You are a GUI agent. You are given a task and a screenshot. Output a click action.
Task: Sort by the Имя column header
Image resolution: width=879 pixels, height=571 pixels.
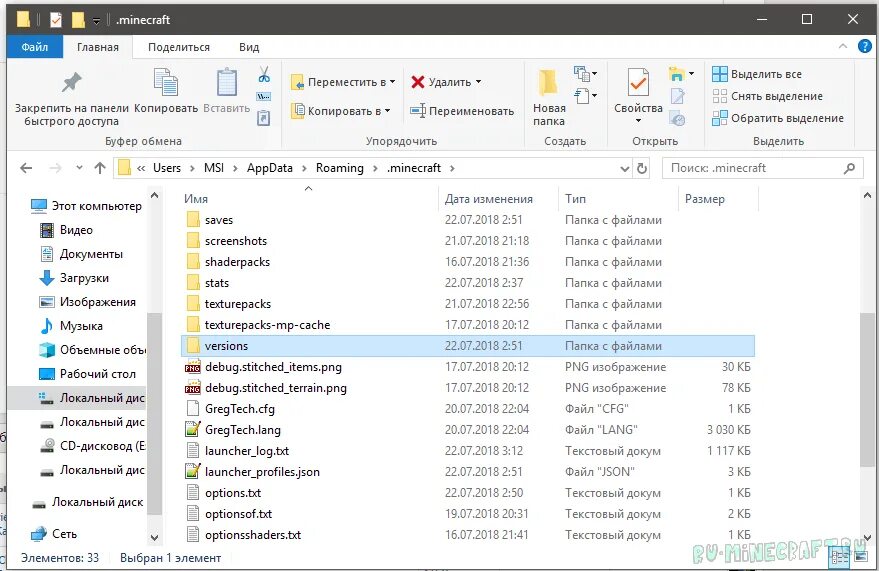tap(196, 199)
